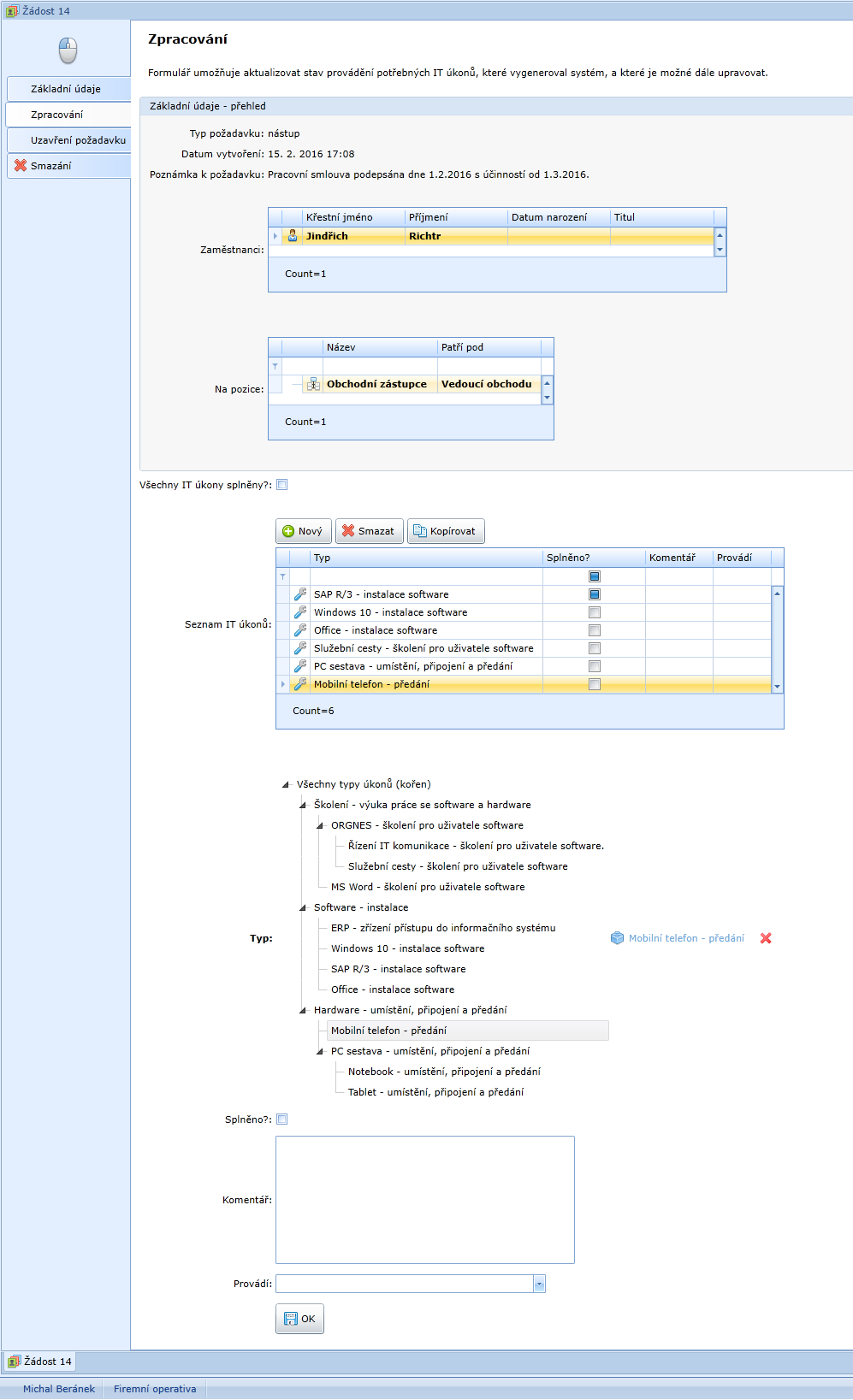The height and width of the screenshot is (1400, 853).
Task: Click into the Komentář text area
Action: pyautogui.click(x=424, y=1199)
